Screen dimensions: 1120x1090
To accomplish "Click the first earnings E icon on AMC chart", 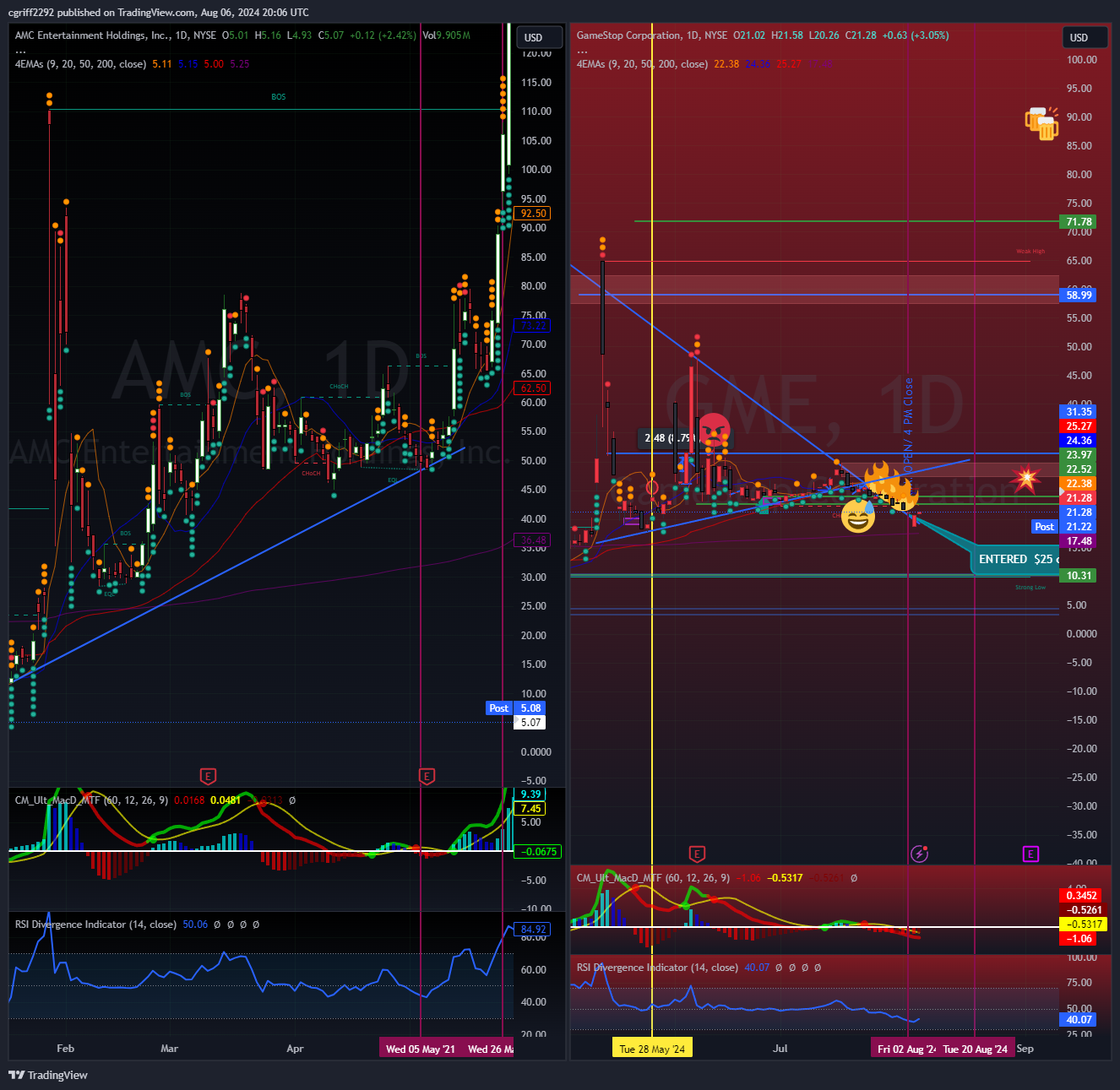I will pyautogui.click(x=208, y=776).
